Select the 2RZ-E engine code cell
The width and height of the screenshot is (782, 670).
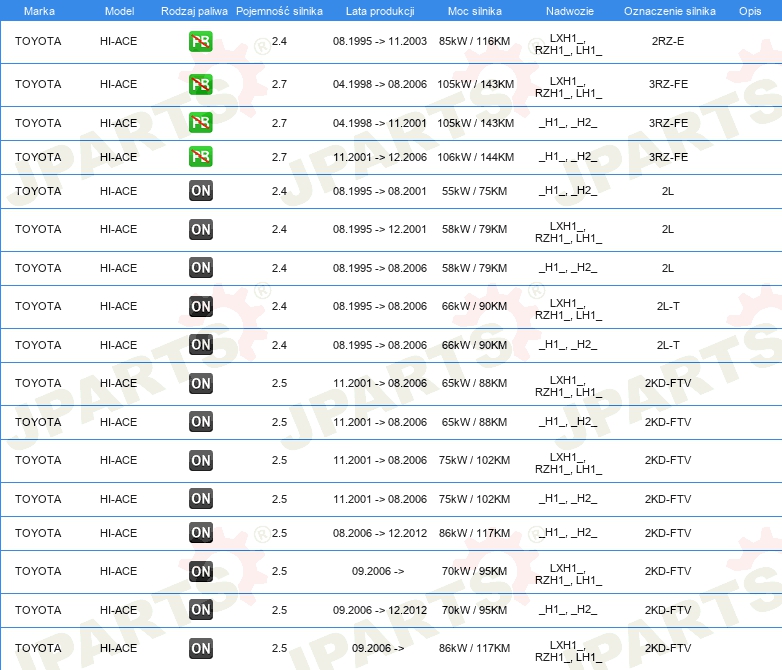668,42
